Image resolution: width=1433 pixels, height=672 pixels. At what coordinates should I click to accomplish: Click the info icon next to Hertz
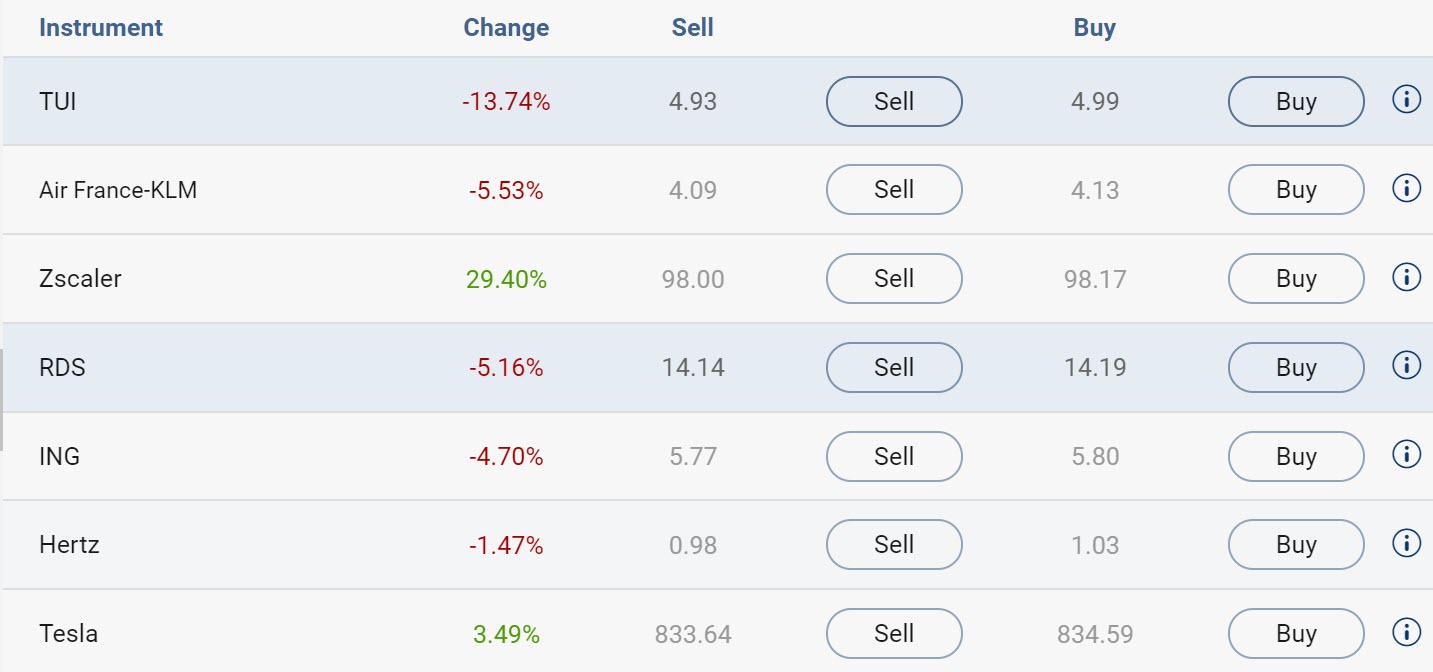tap(1406, 543)
